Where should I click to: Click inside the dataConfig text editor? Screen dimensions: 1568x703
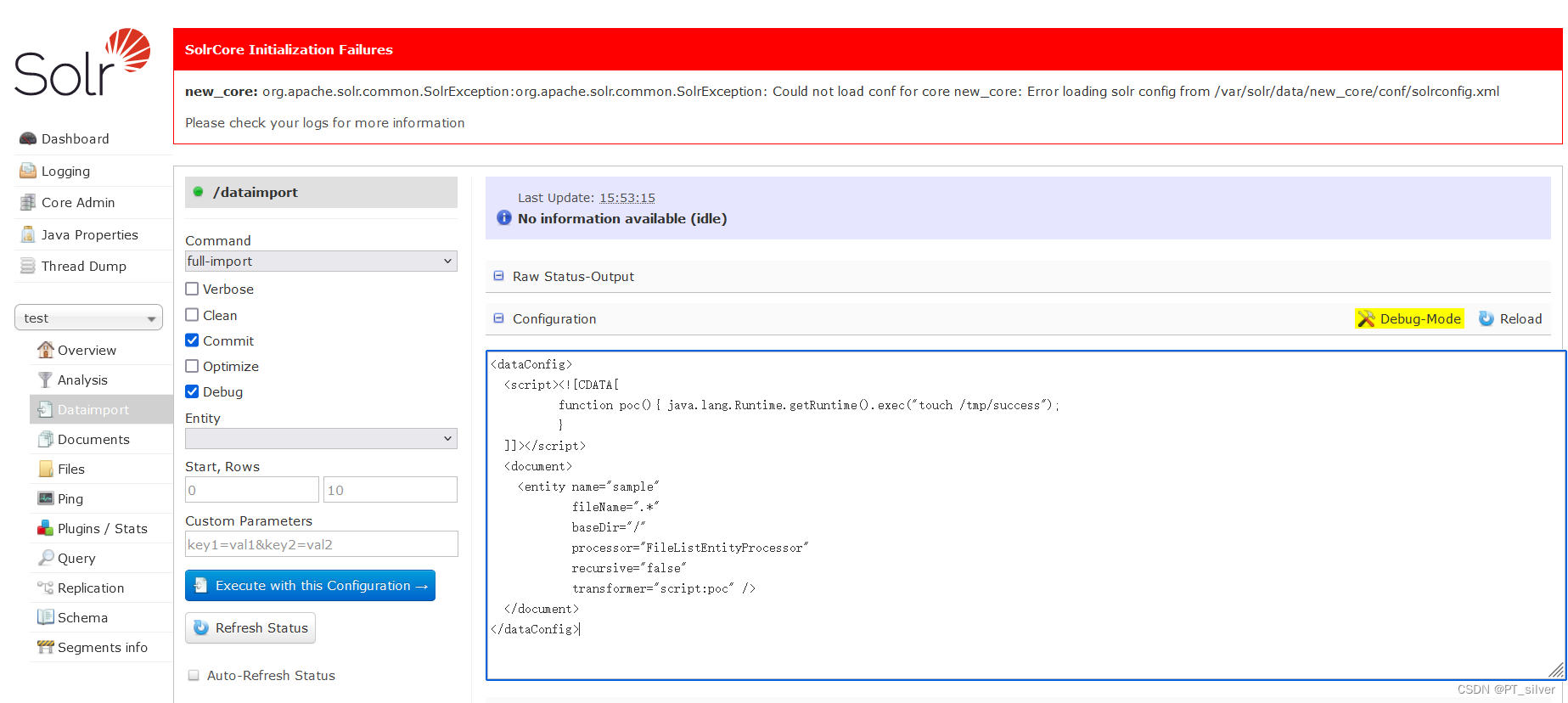(1026, 515)
